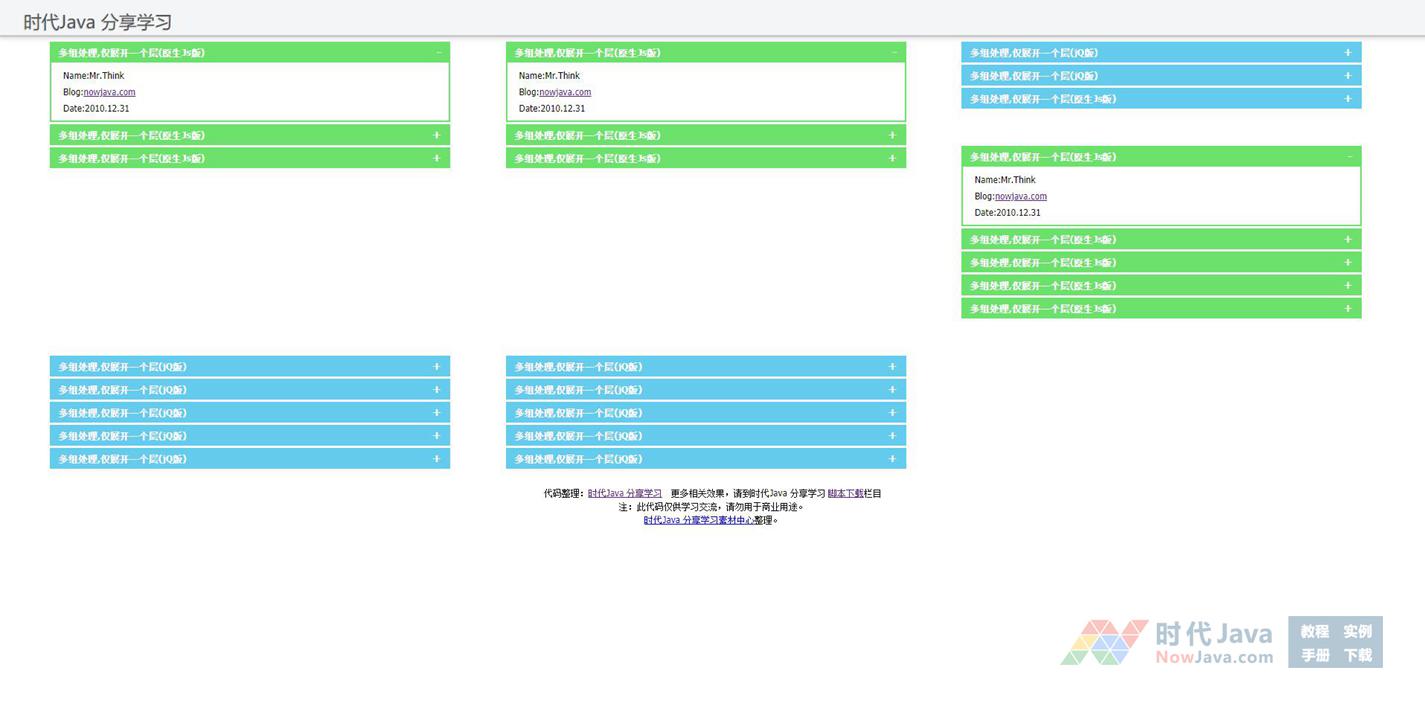
Task: Click the plus icon on the first top-right blue bar
Action: [x=1348, y=53]
